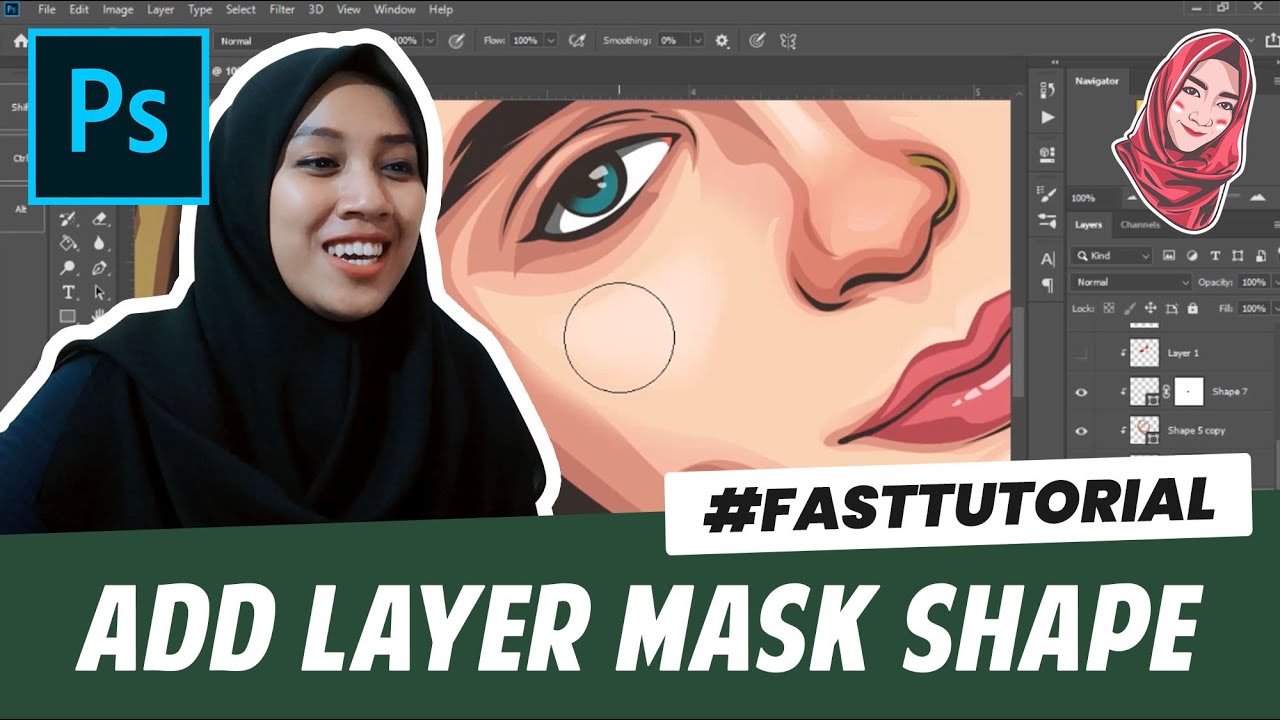Toggle pressure for size icon
Viewport: 1280px width, 720px height.
pos(757,41)
